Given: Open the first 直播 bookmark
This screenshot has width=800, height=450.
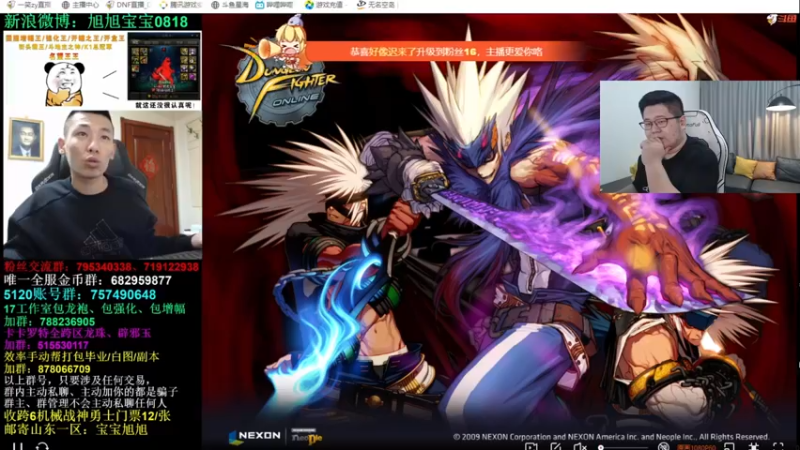Looking at the screenshot, I should coord(29,5).
